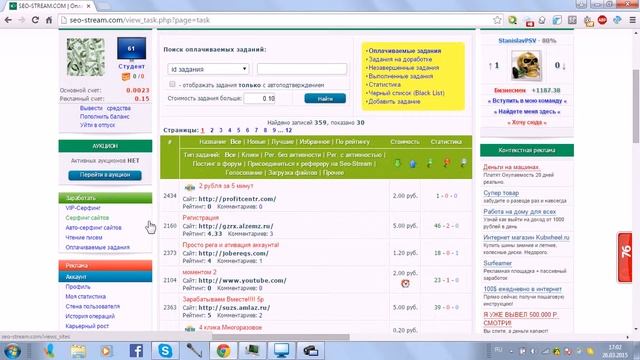Reload the page with the refresh icon
This screenshot has height=360, width=640.
[35, 20]
